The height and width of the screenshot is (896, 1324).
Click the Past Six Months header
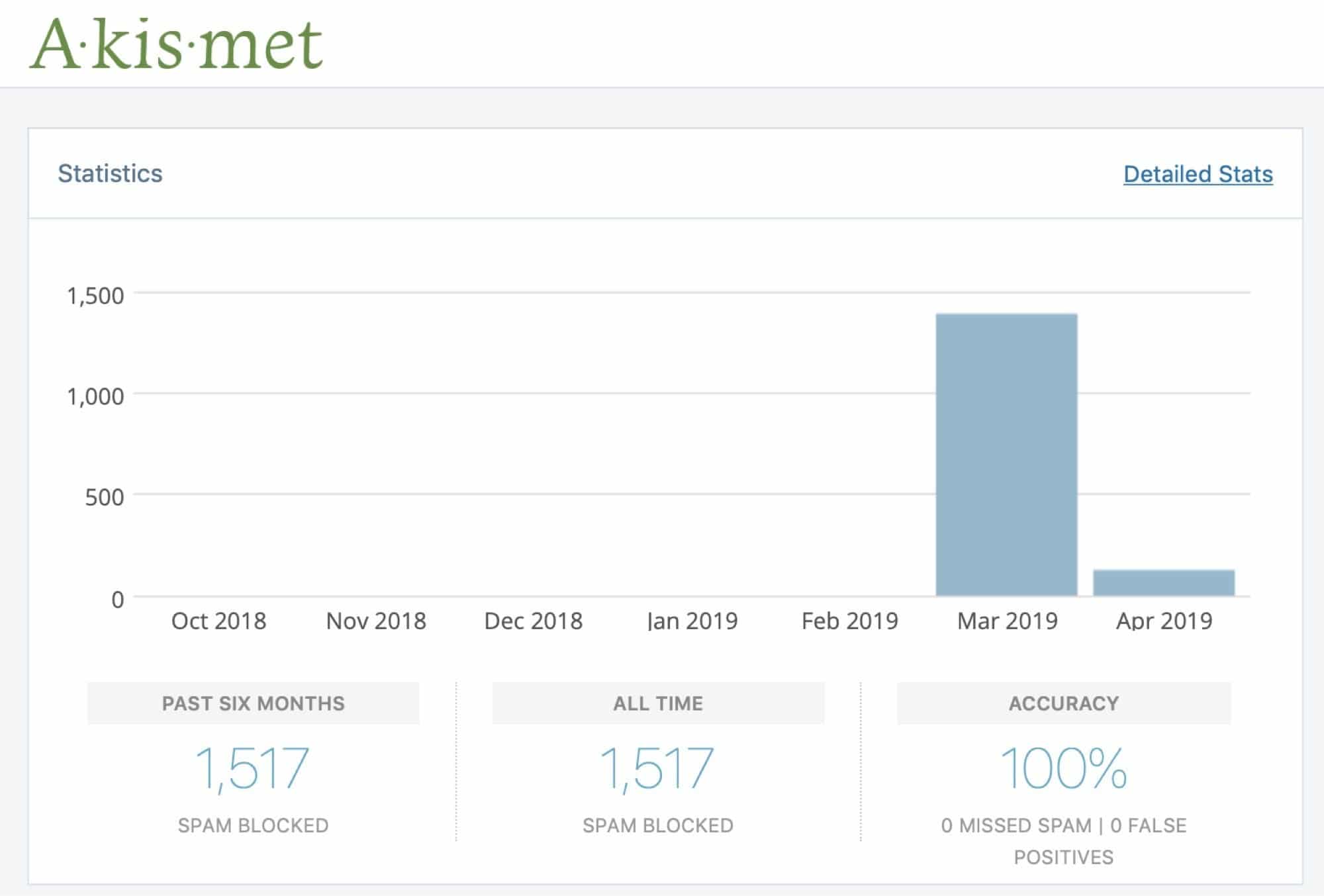254,703
